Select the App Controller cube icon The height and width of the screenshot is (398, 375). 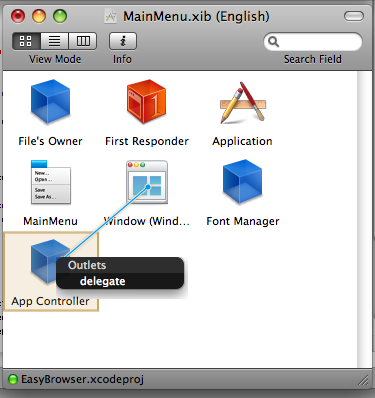pyautogui.click(x=47, y=261)
